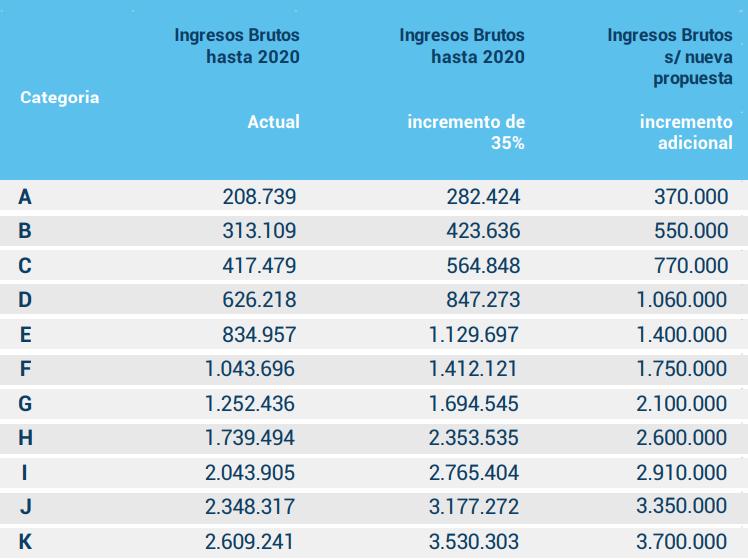The width and height of the screenshot is (748, 559).
Task: Select value 2.609.241 in row K
Action: 249,541
